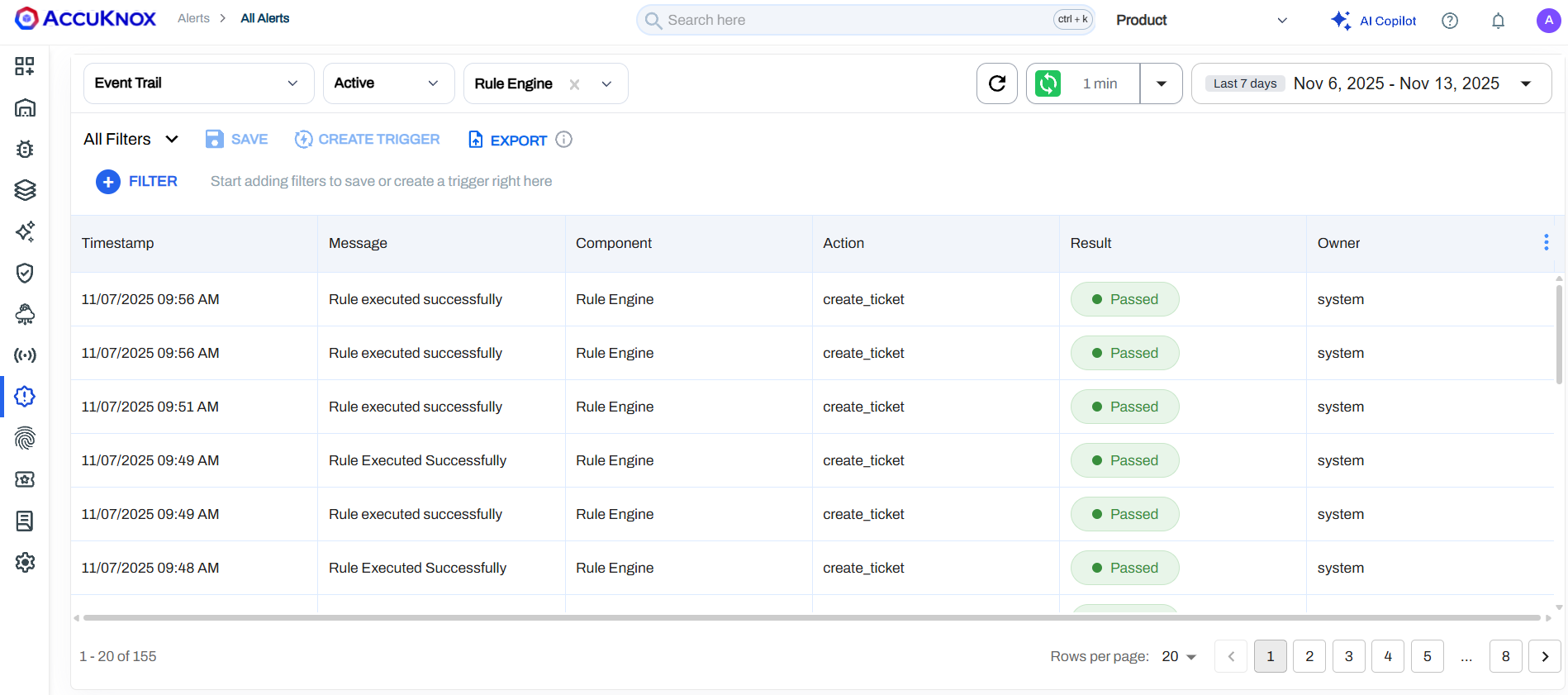
Task: Clear the Rule Engine filter selection
Action: coord(574,84)
